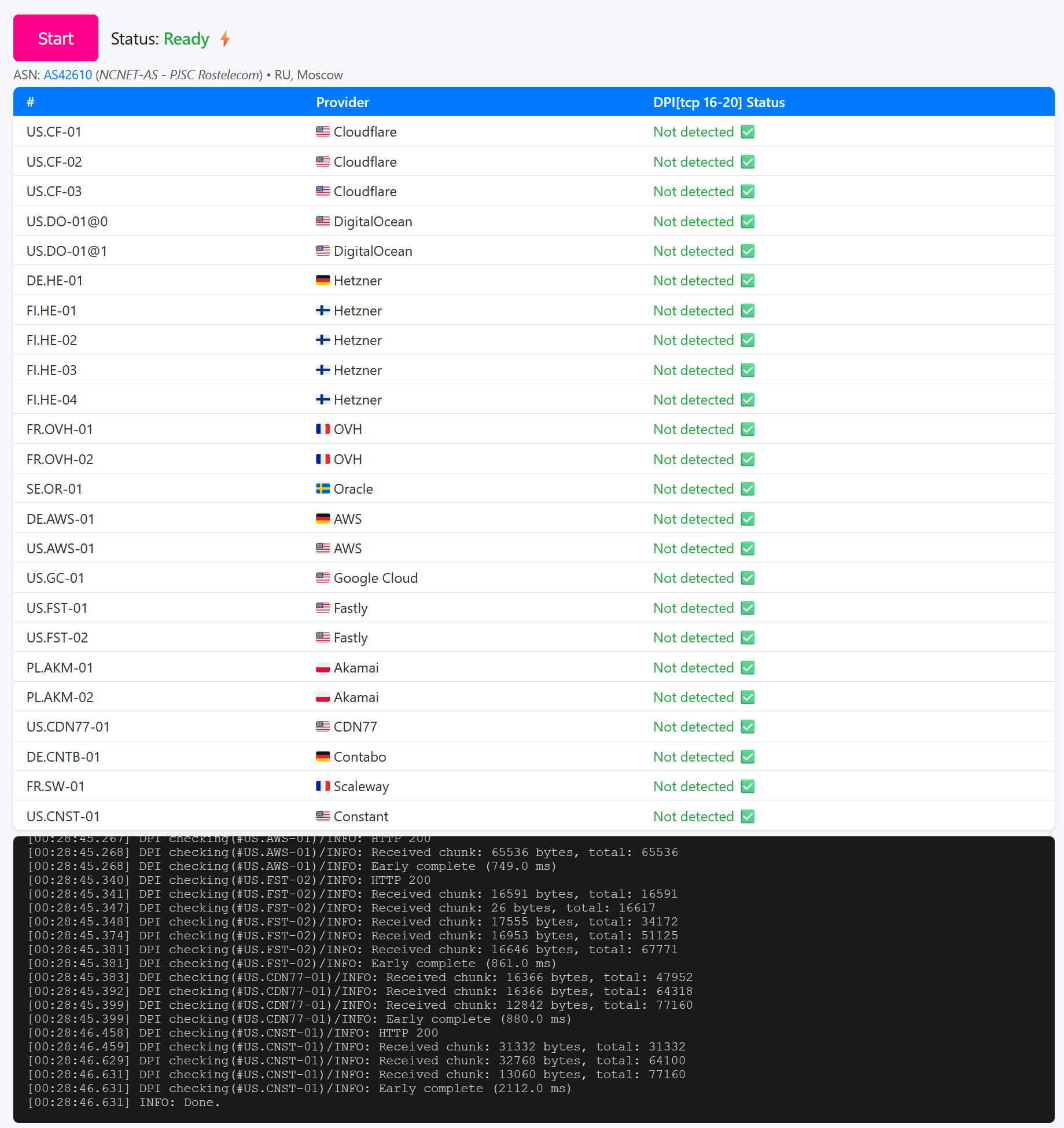Viewport: 1064px width, 1128px height.
Task: Click the 'Provider' column header
Action: [343, 102]
